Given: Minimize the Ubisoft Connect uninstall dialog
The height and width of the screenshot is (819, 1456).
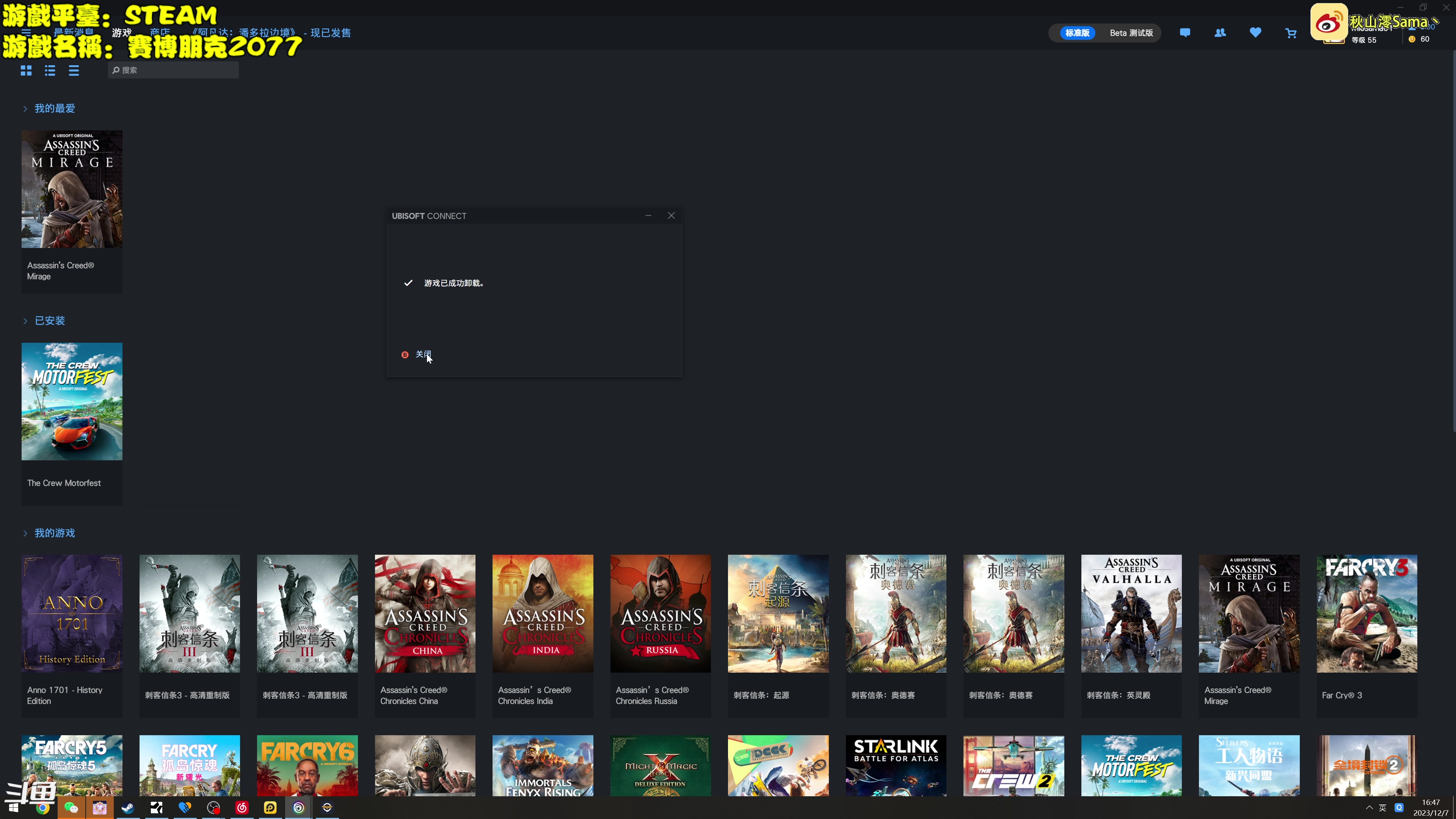Looking at the screenshot, I should (x=648, y=215).
